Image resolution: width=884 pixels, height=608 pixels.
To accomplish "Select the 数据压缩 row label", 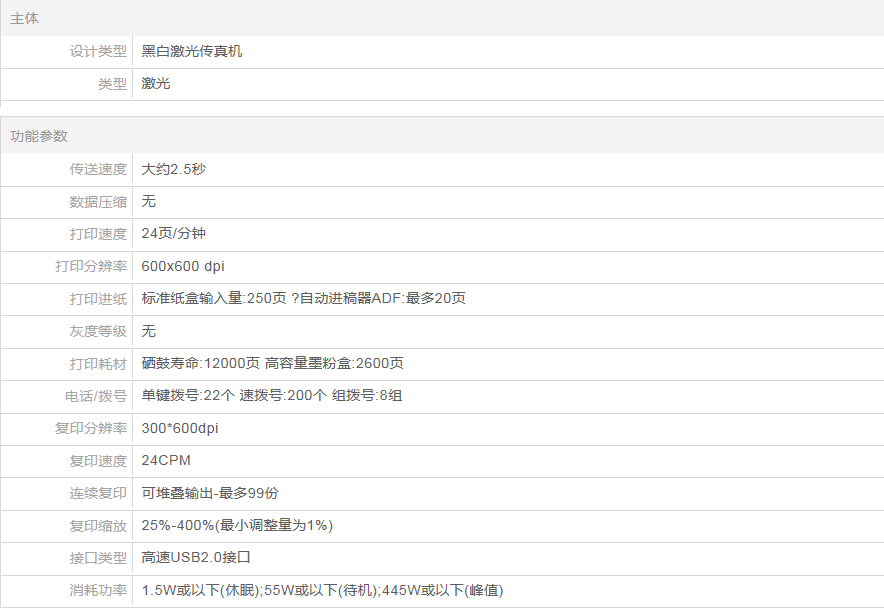I will pyautogui.click(x=98, y=202).
